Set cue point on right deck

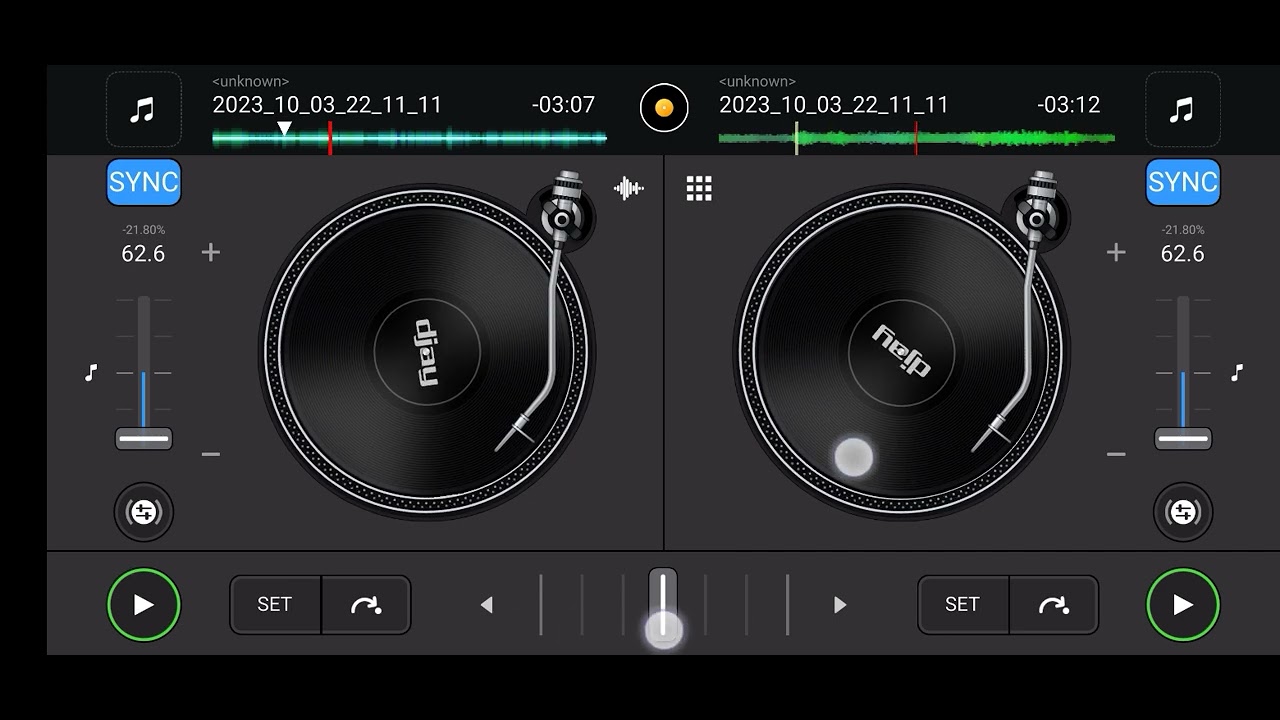pos(962,604)
